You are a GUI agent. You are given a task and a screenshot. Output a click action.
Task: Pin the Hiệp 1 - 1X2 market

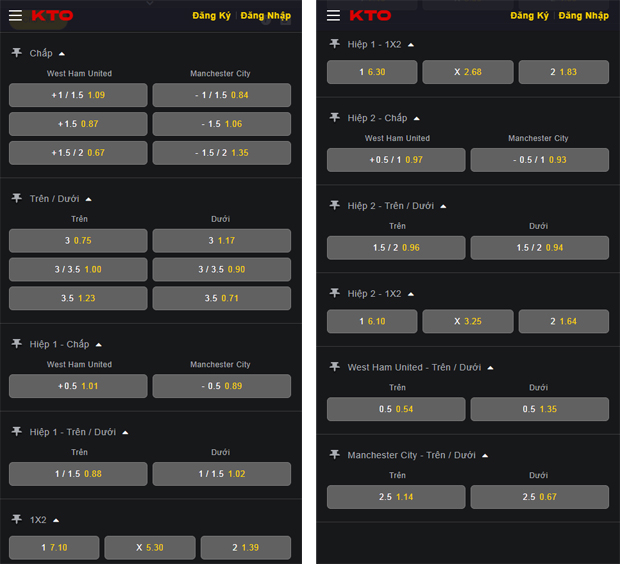tap(334, 45)
